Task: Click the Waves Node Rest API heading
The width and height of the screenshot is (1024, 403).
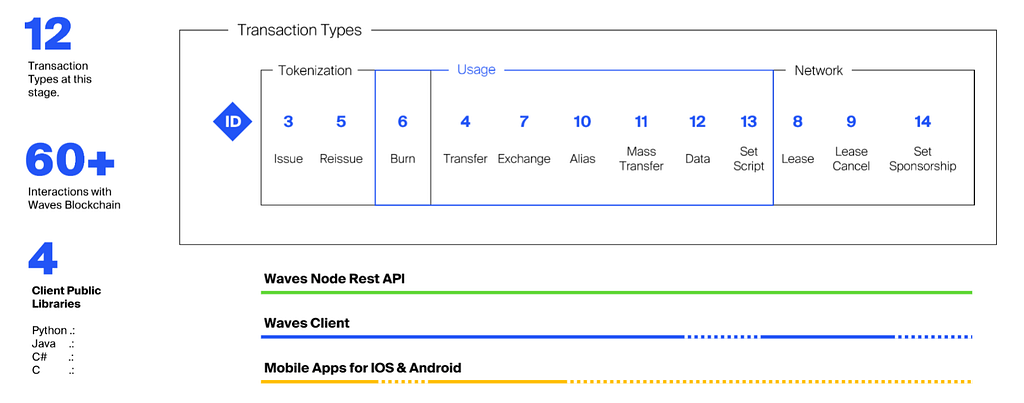Action: pyautogui.click(x=334, y=278)
